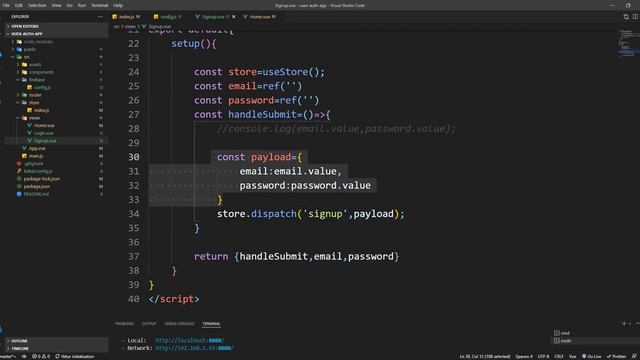Switch to the Home.vue editor tab

pyautogui.click(x=260, y=17)
